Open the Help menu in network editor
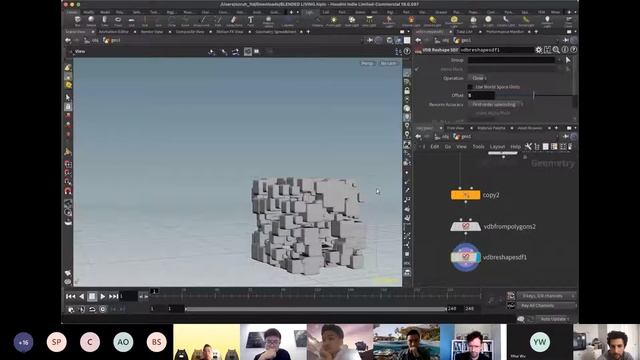This screenshot has width=640, height=360. click(516, 147)
